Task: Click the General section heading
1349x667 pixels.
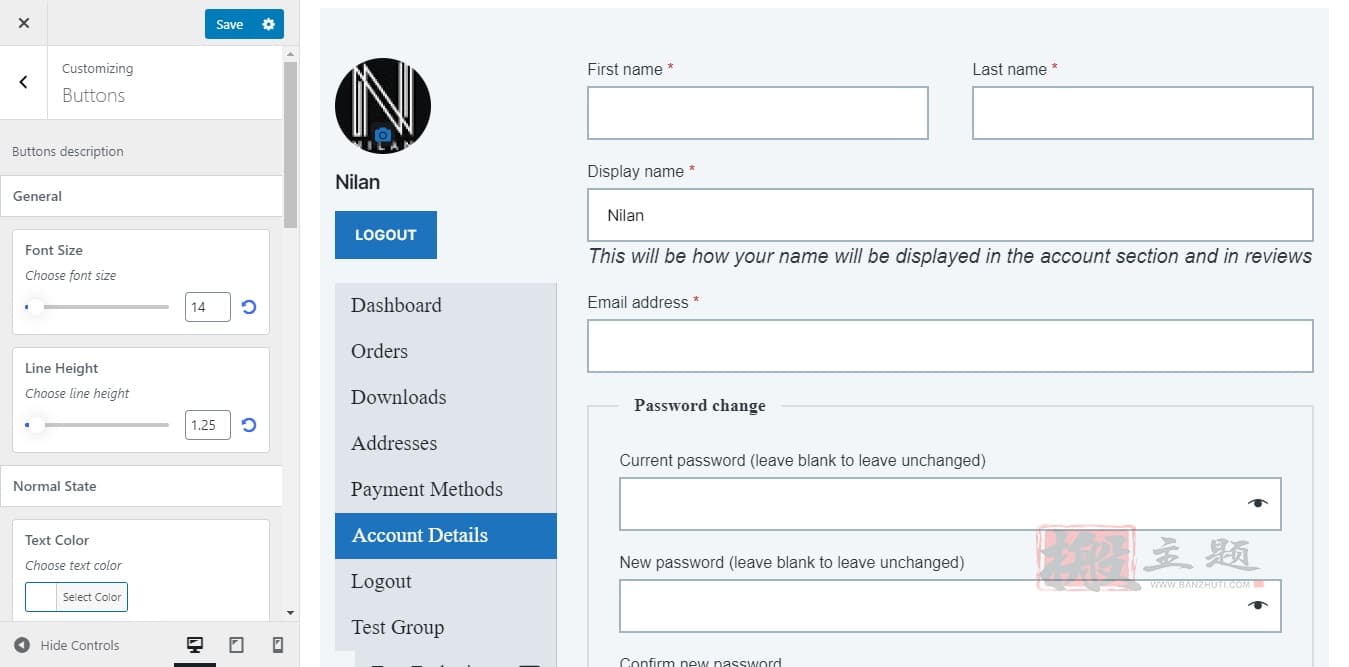Action: pyautogui.click(x=141, y=196)
